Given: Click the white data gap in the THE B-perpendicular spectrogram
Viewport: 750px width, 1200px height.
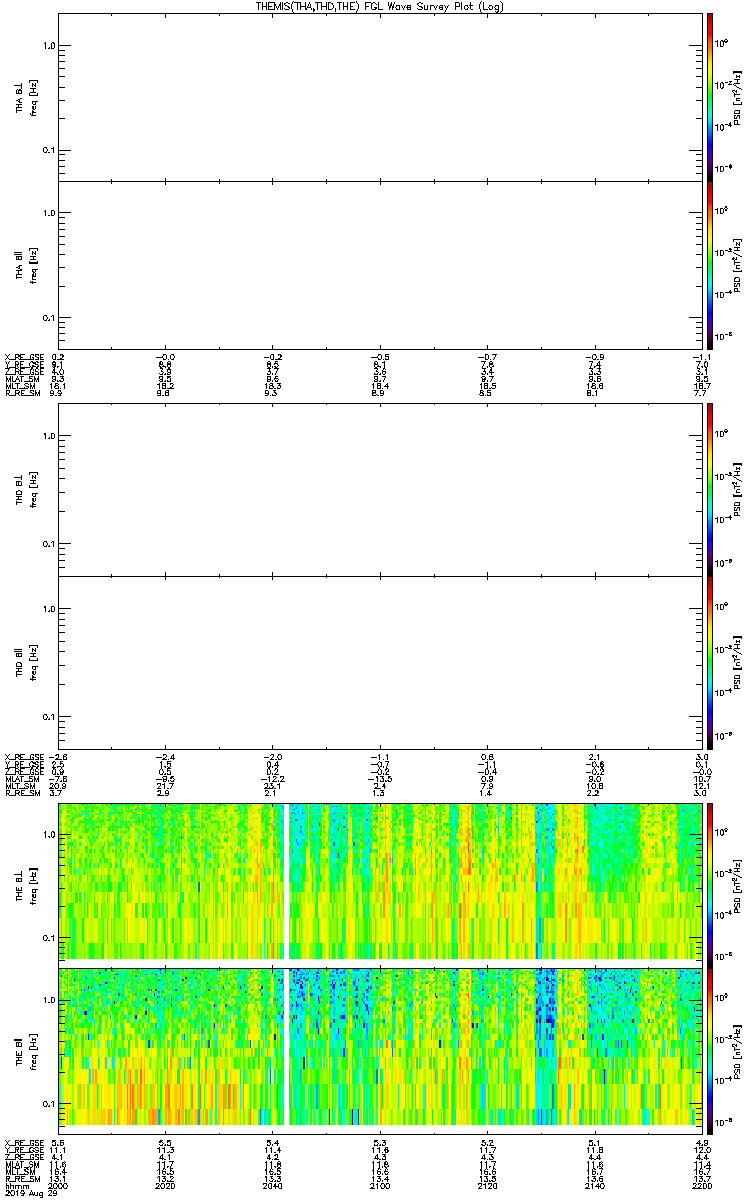Looking at the screenshot, I should (289, 881).
